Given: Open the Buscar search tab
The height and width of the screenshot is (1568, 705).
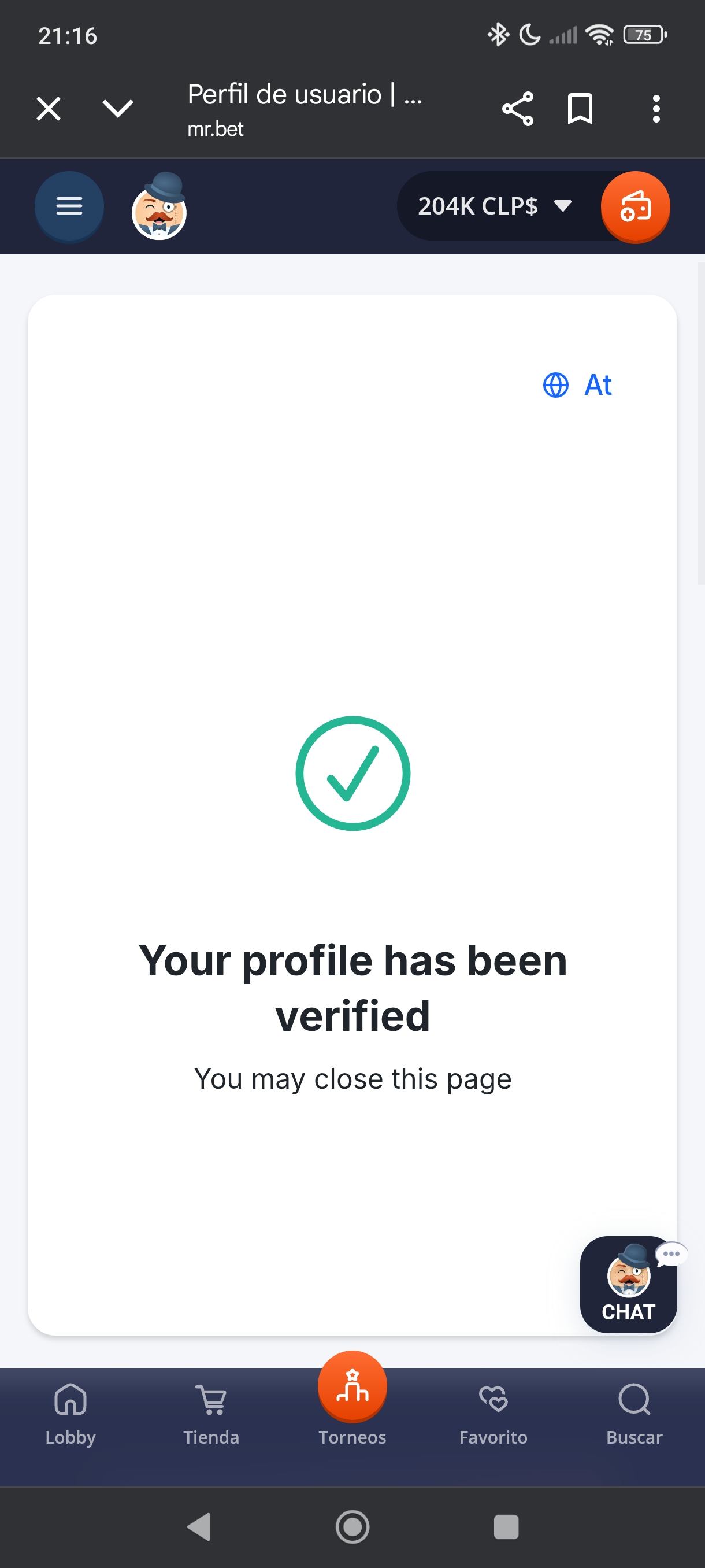Looking at the screenshot, I should (634, 1415).
